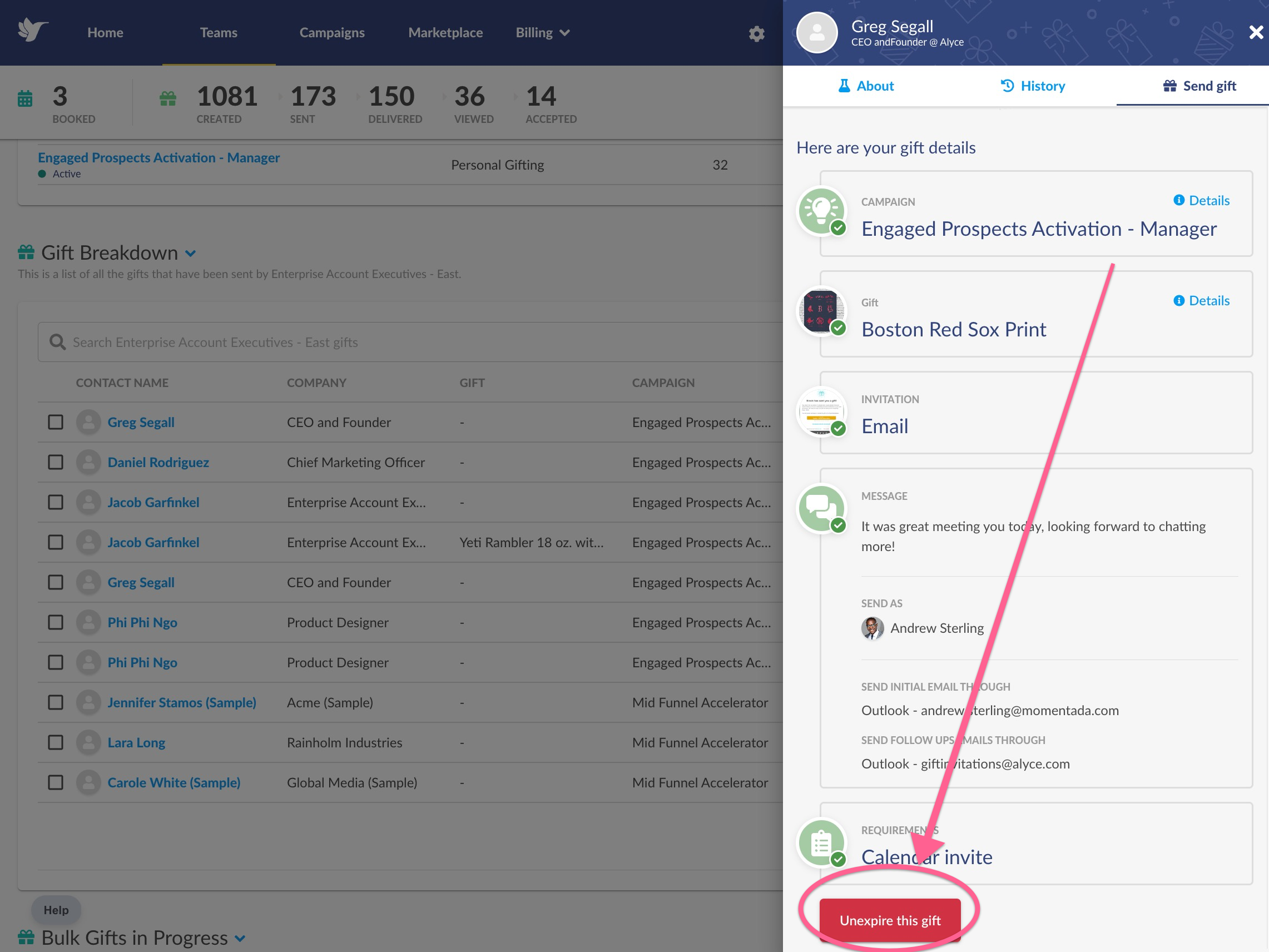Click the Contact Name column header
Screen dimensions: 1269x952
tap(122, 383)
